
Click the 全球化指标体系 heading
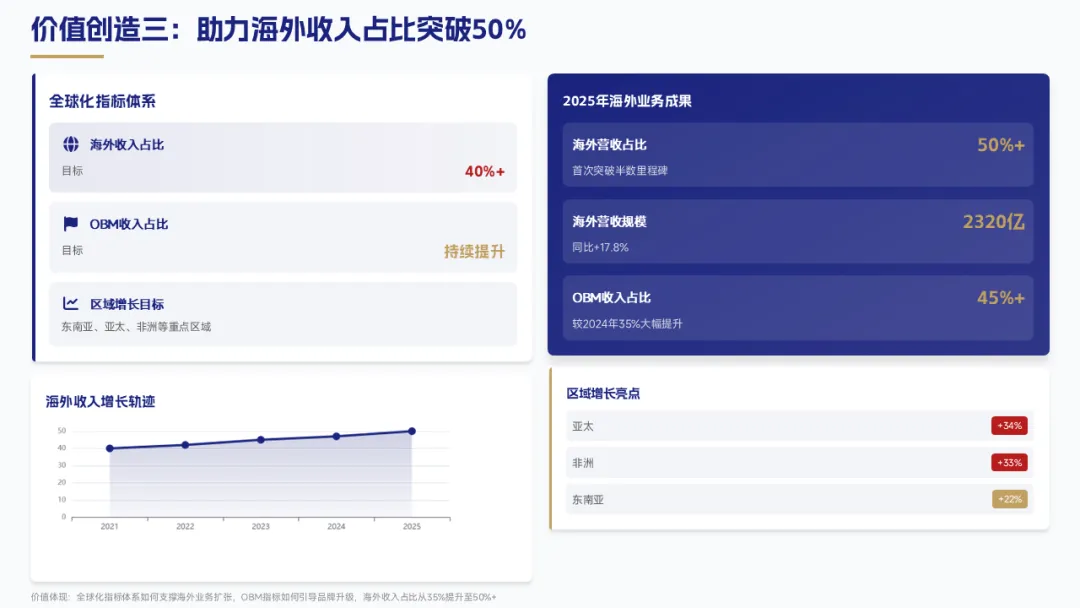pyautogui.click(x=102, y=101)
